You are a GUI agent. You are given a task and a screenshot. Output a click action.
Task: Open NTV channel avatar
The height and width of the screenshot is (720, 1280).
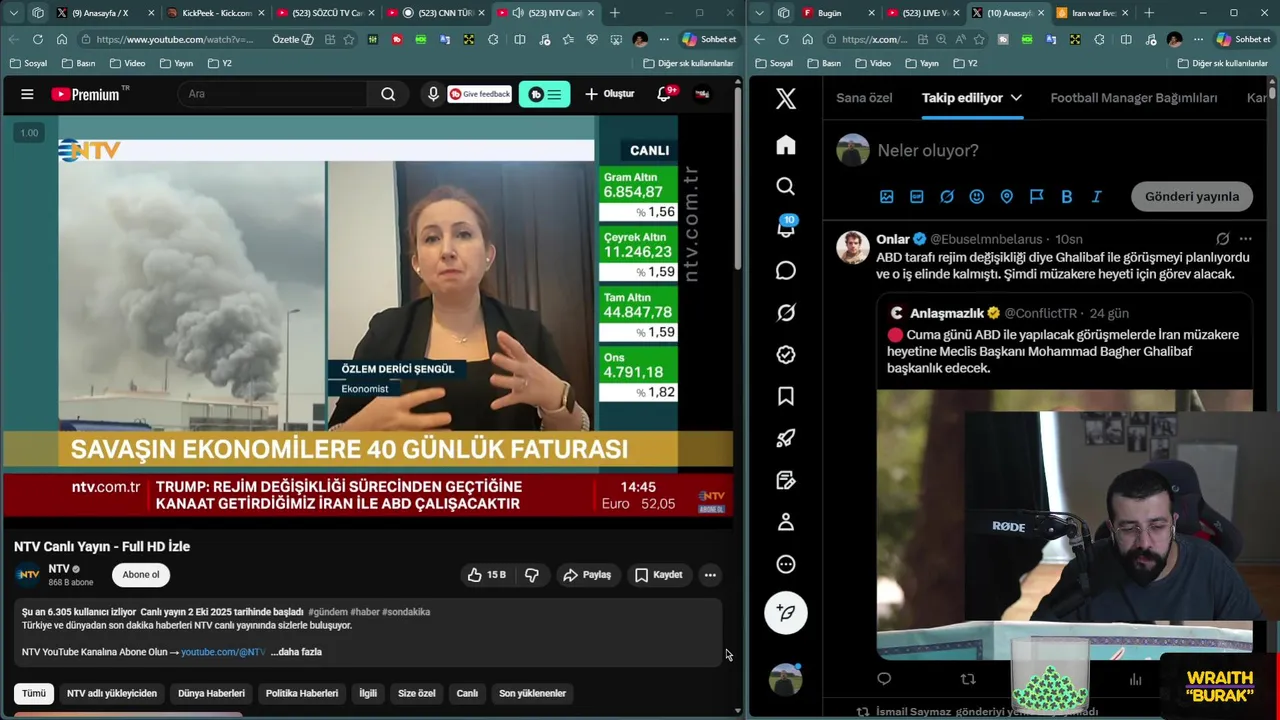tap(29, 575)
